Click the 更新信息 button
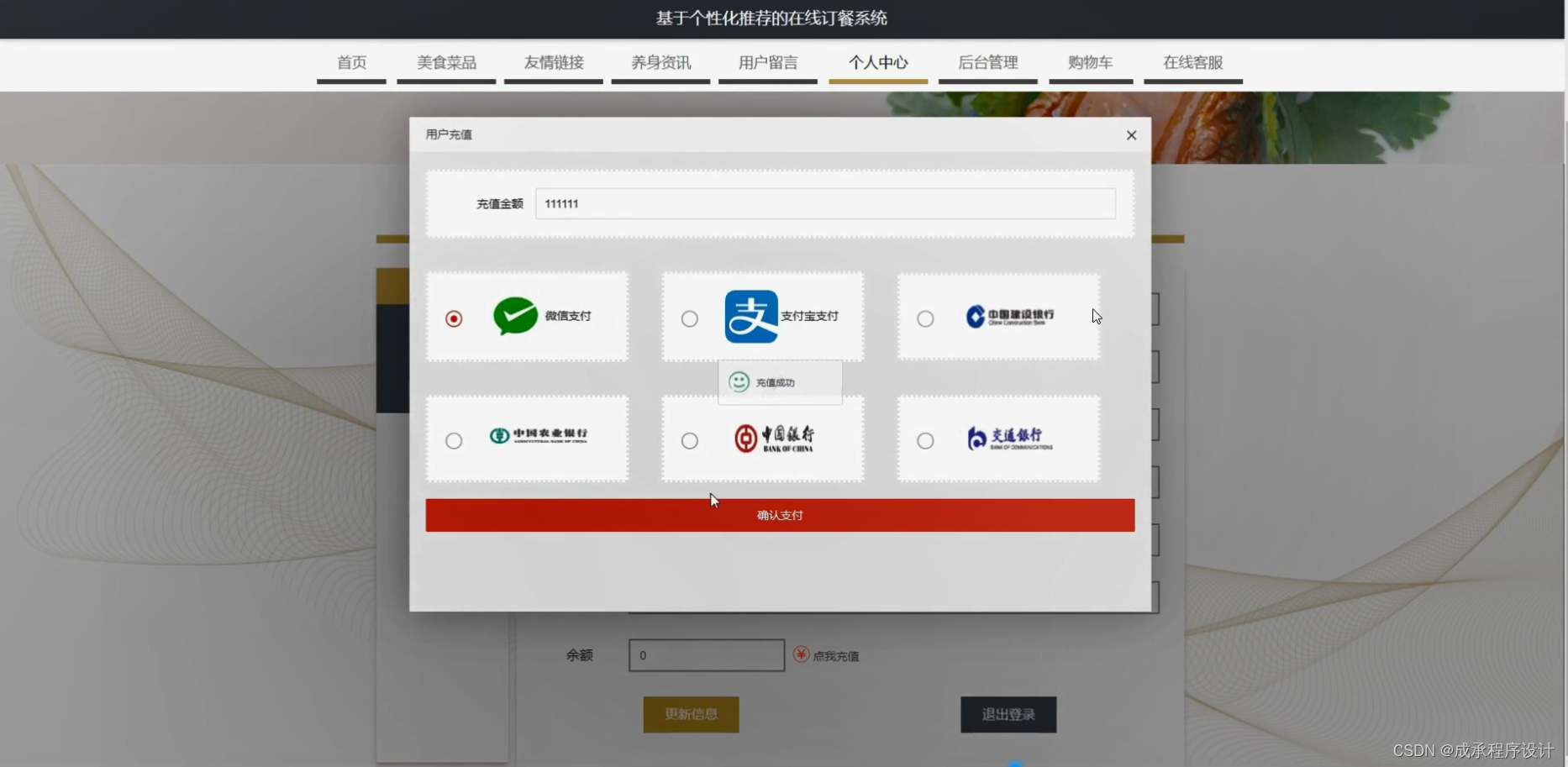The width and height of the screenshot is (1568, 767). (692, 714)
